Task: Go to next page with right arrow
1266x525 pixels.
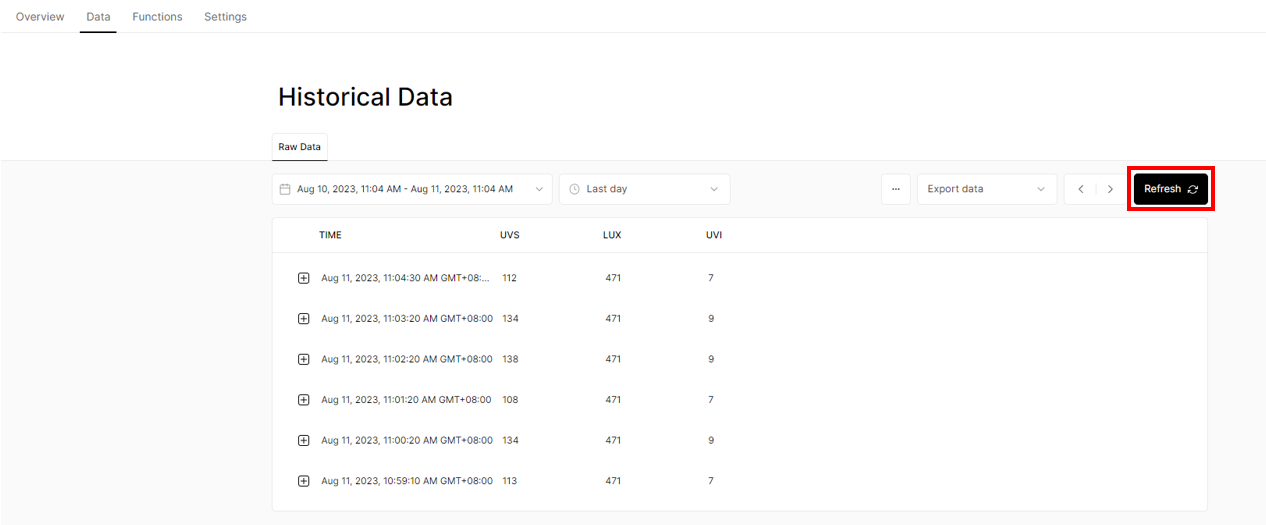Action: click(x=1110, y=189)
